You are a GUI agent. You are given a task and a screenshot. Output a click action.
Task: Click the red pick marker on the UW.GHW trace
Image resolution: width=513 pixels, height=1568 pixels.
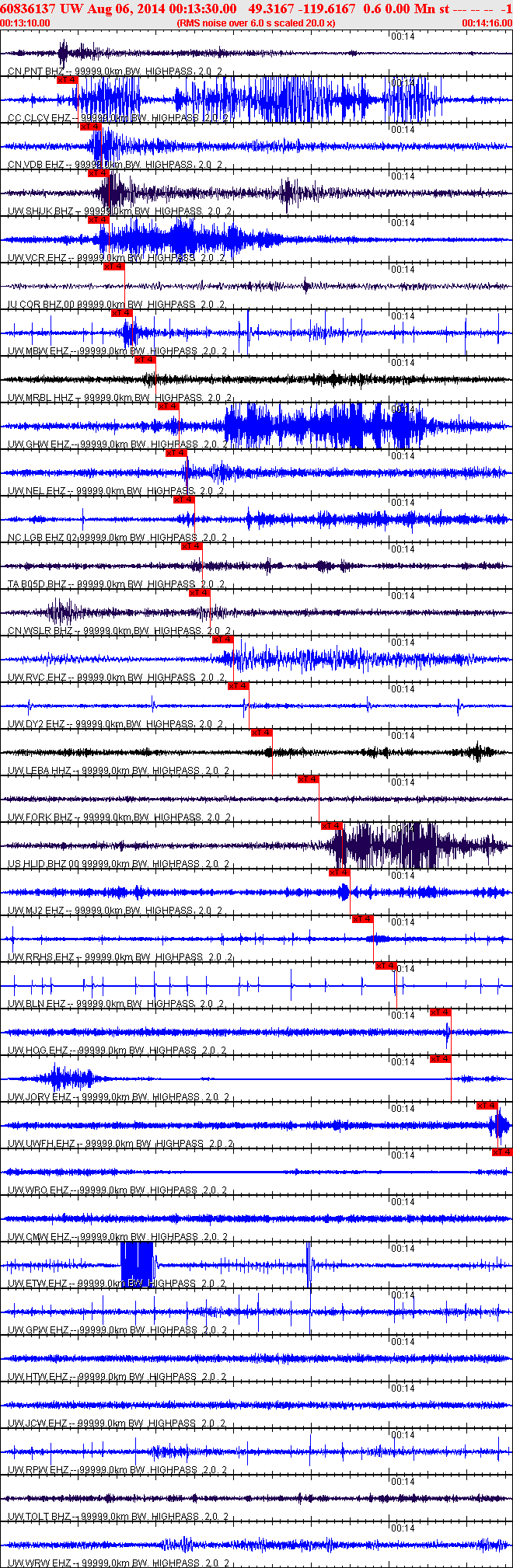[169, 406]
